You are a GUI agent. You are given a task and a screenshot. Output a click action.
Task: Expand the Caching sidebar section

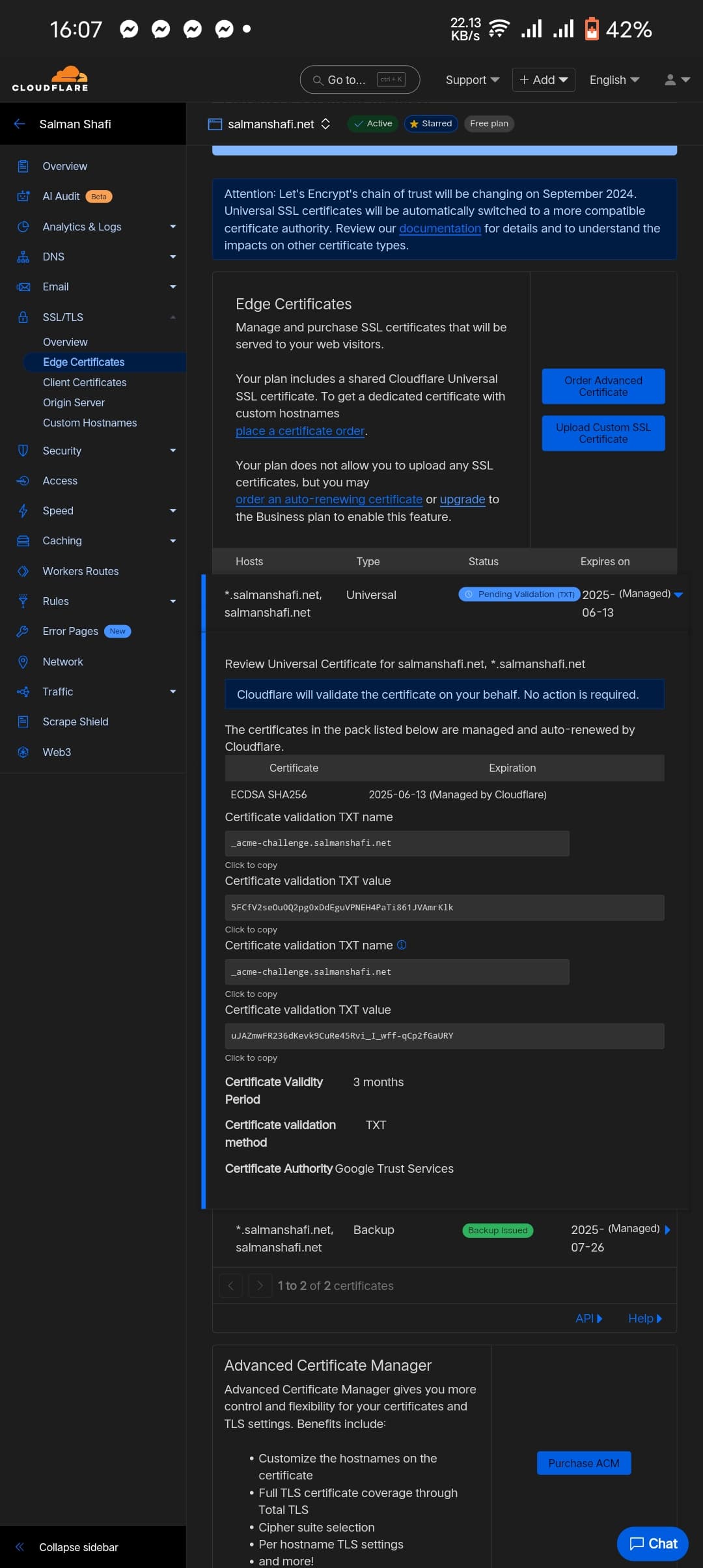173,540
